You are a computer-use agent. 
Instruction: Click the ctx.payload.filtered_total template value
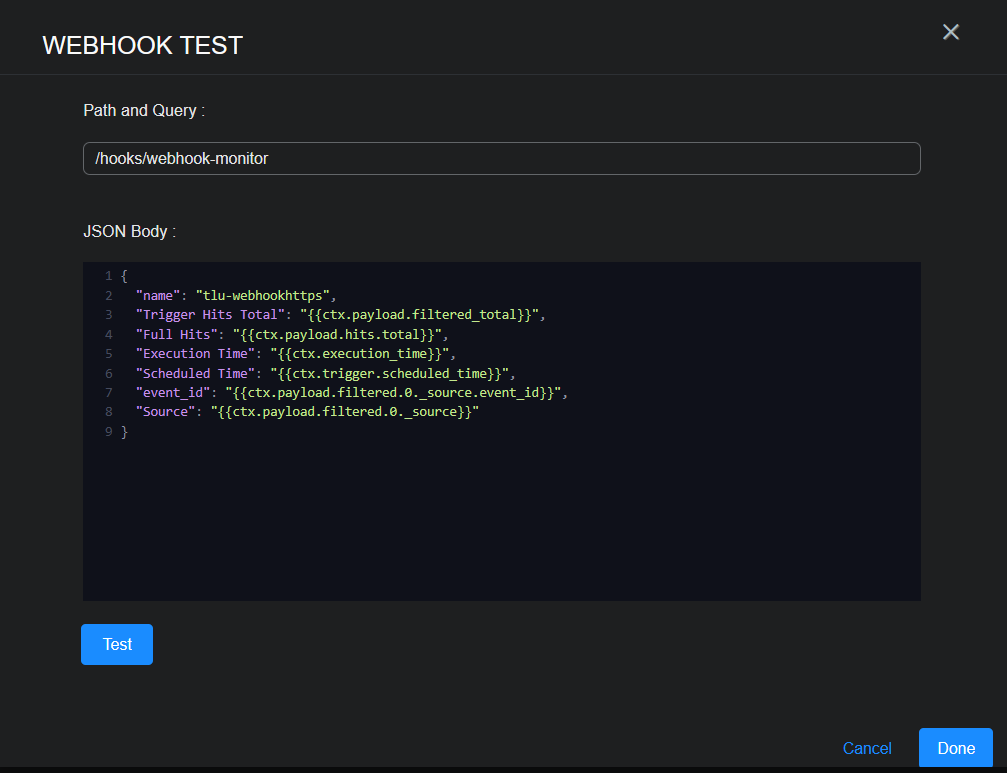[419, 315]
